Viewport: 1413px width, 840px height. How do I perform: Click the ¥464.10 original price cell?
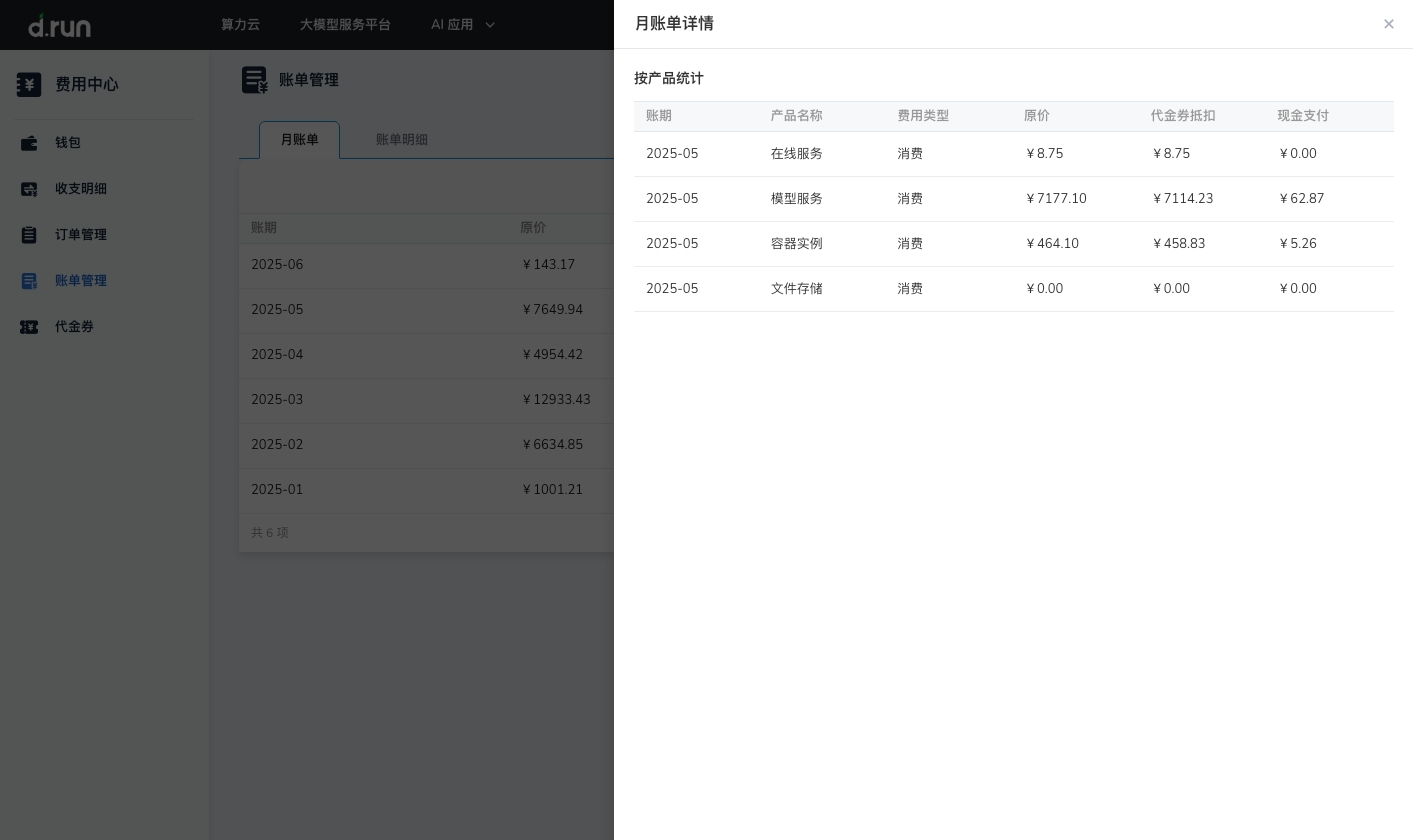1052,244
